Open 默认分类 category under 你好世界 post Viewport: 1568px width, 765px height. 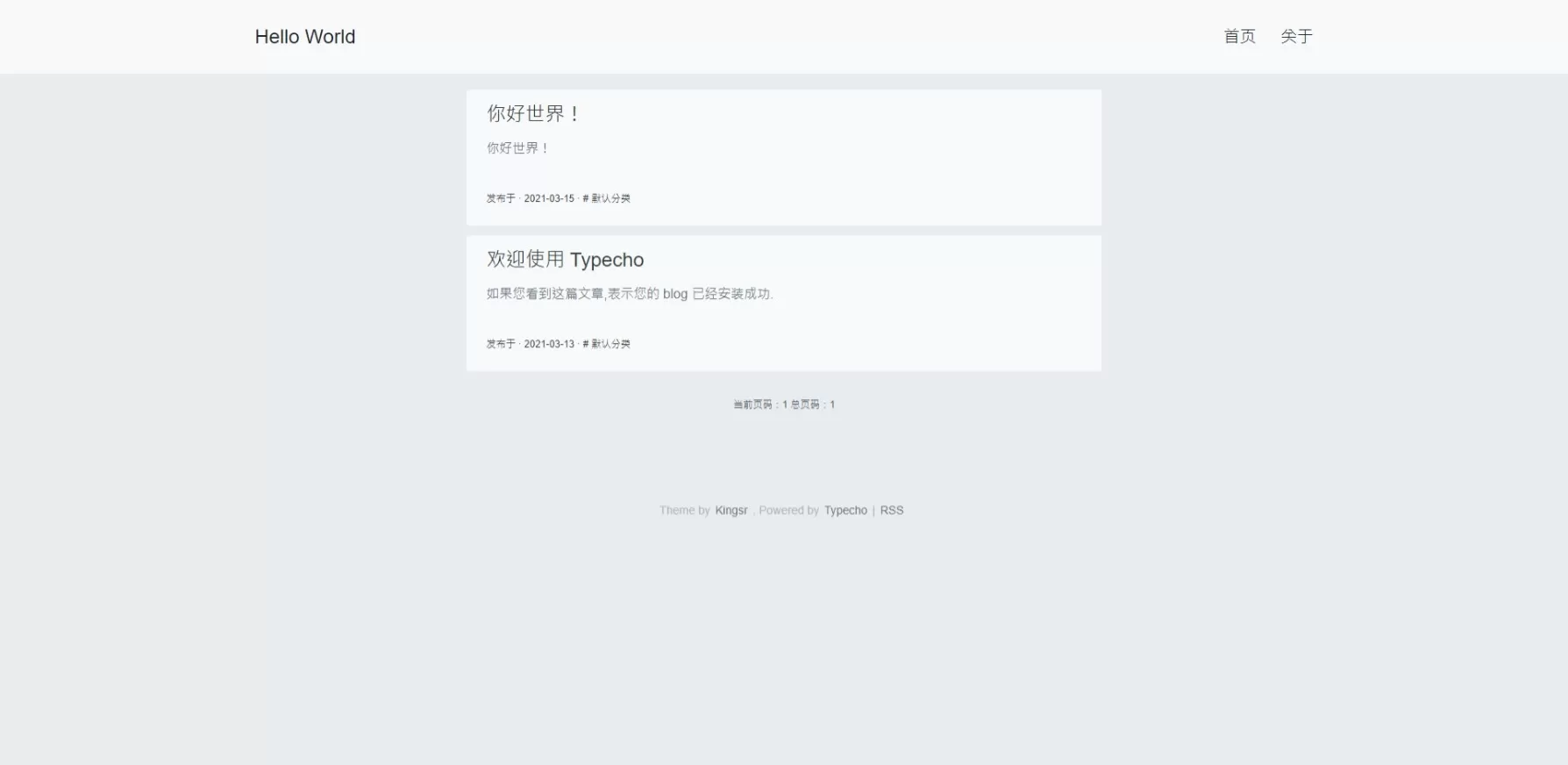pyautogui.click(x=610, y=198)
